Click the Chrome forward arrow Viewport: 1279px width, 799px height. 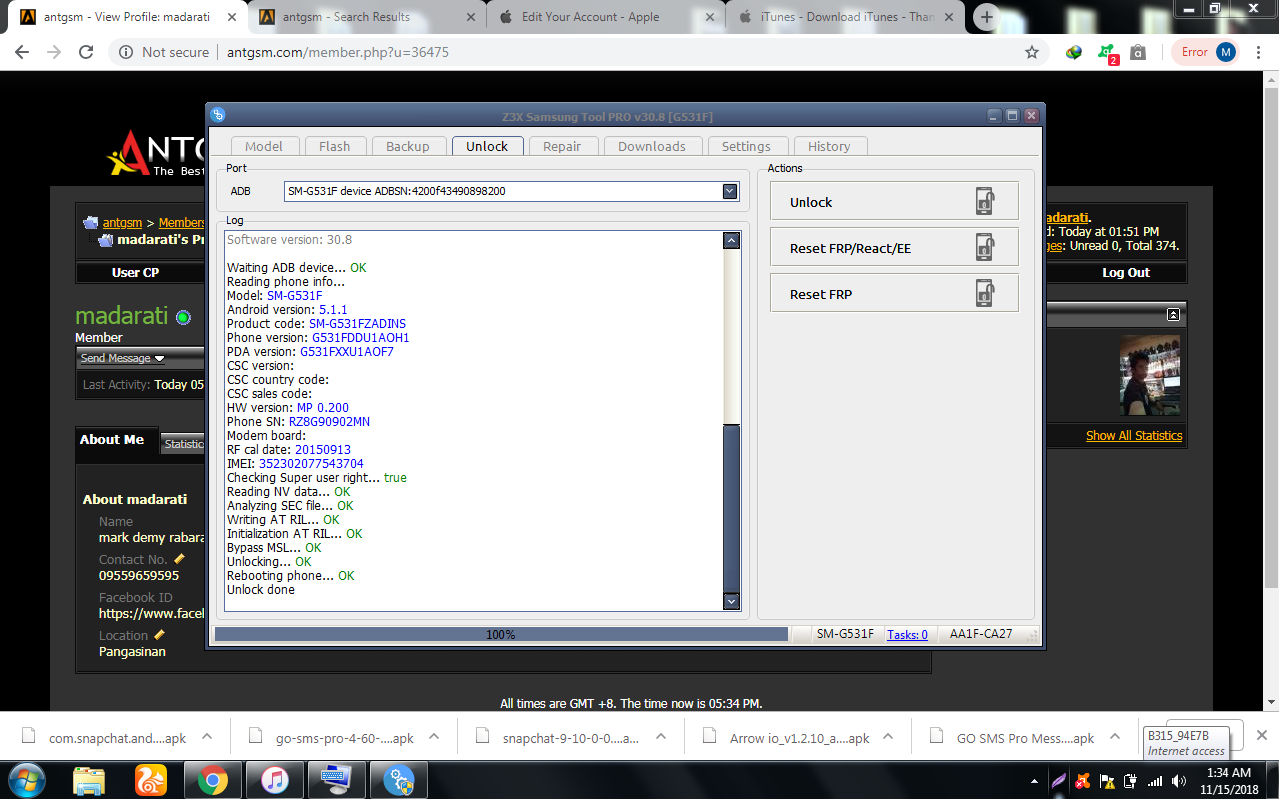54,52
